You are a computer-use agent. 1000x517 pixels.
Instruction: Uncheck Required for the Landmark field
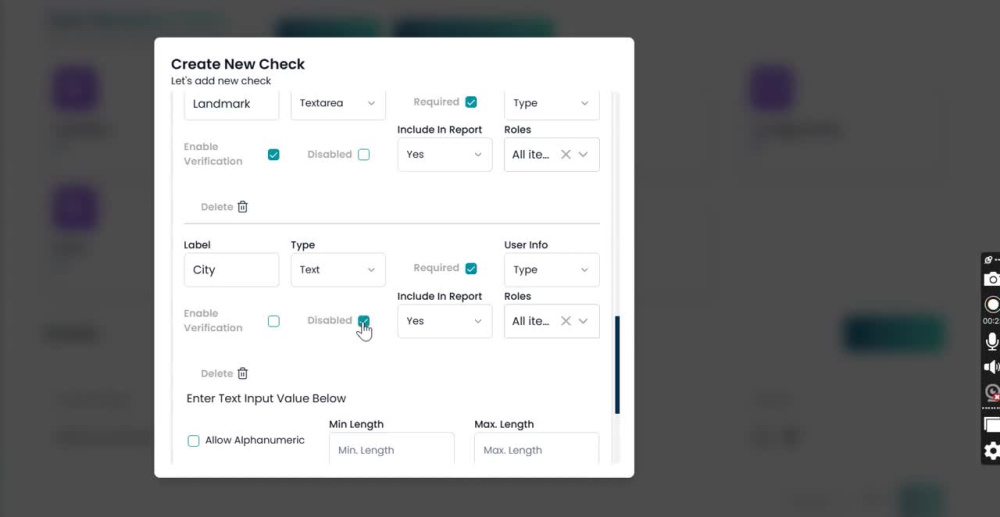(471, 102)
